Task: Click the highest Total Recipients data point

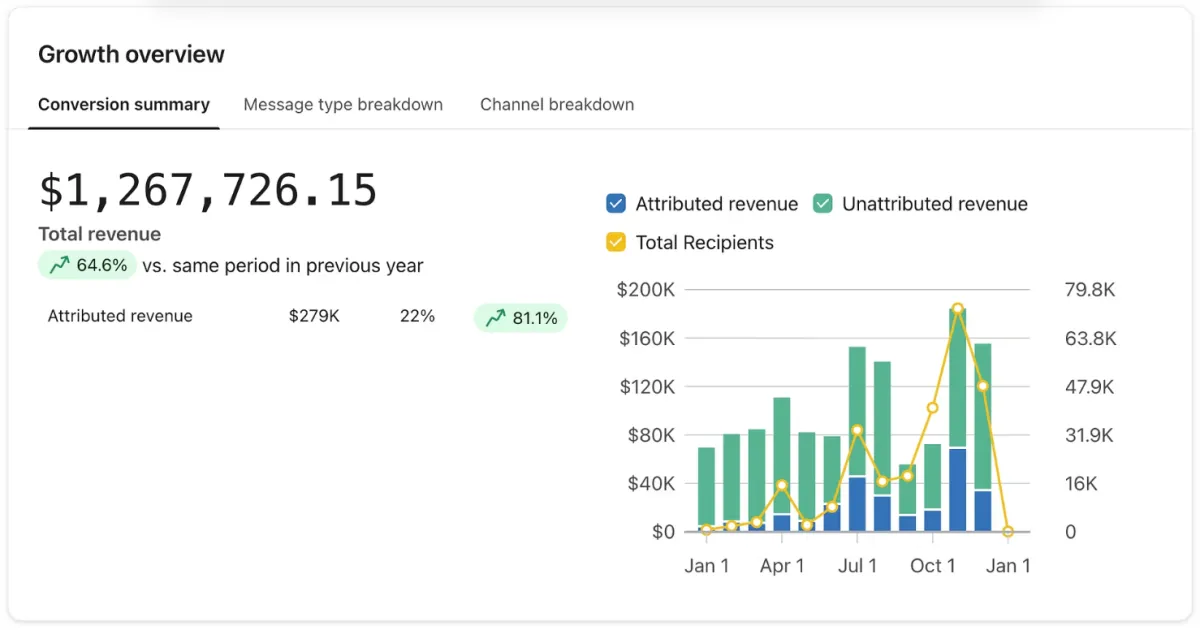Action: [x=958, y=310]
